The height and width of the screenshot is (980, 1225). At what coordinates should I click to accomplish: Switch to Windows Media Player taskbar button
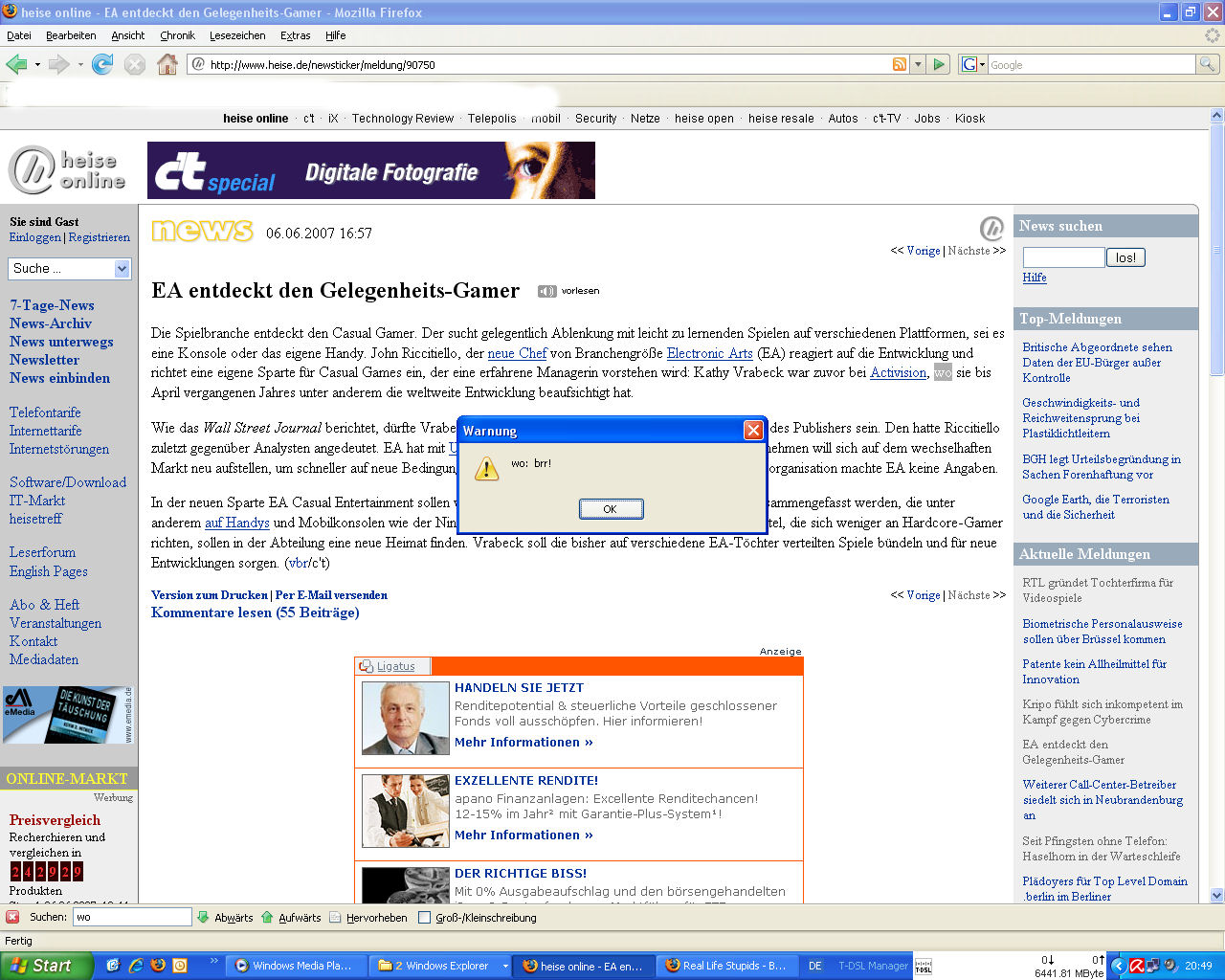point(297,966)
